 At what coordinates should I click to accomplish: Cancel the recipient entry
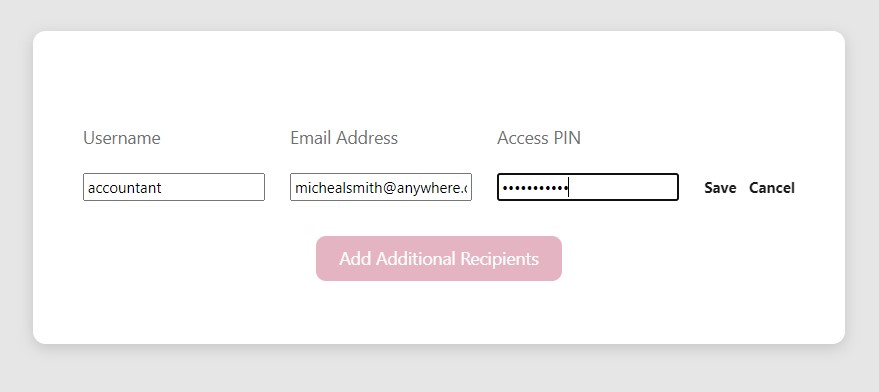point(771,188)
